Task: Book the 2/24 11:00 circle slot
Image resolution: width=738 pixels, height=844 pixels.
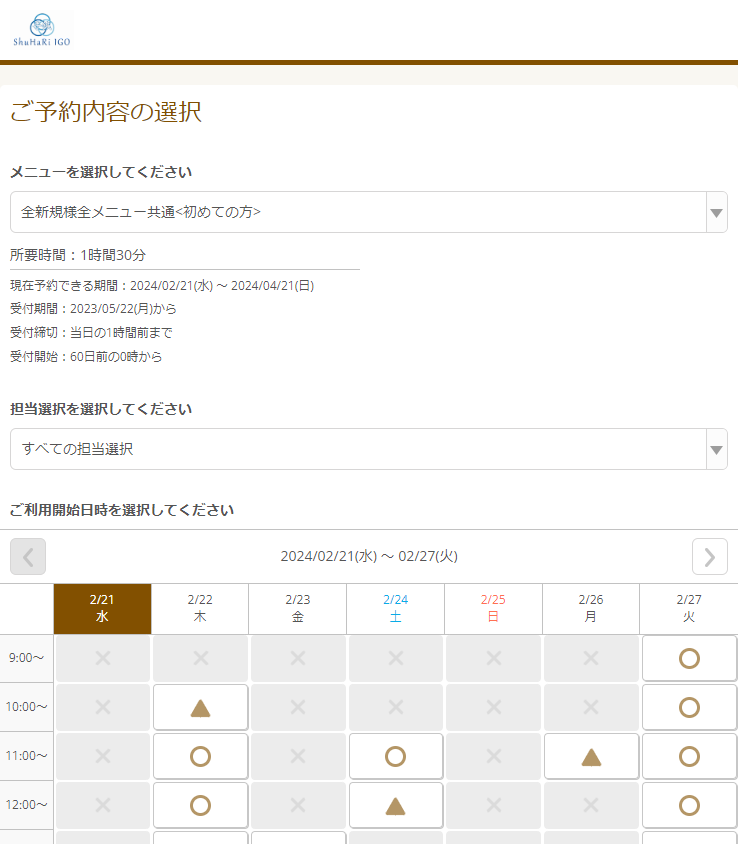Action: 395,757
